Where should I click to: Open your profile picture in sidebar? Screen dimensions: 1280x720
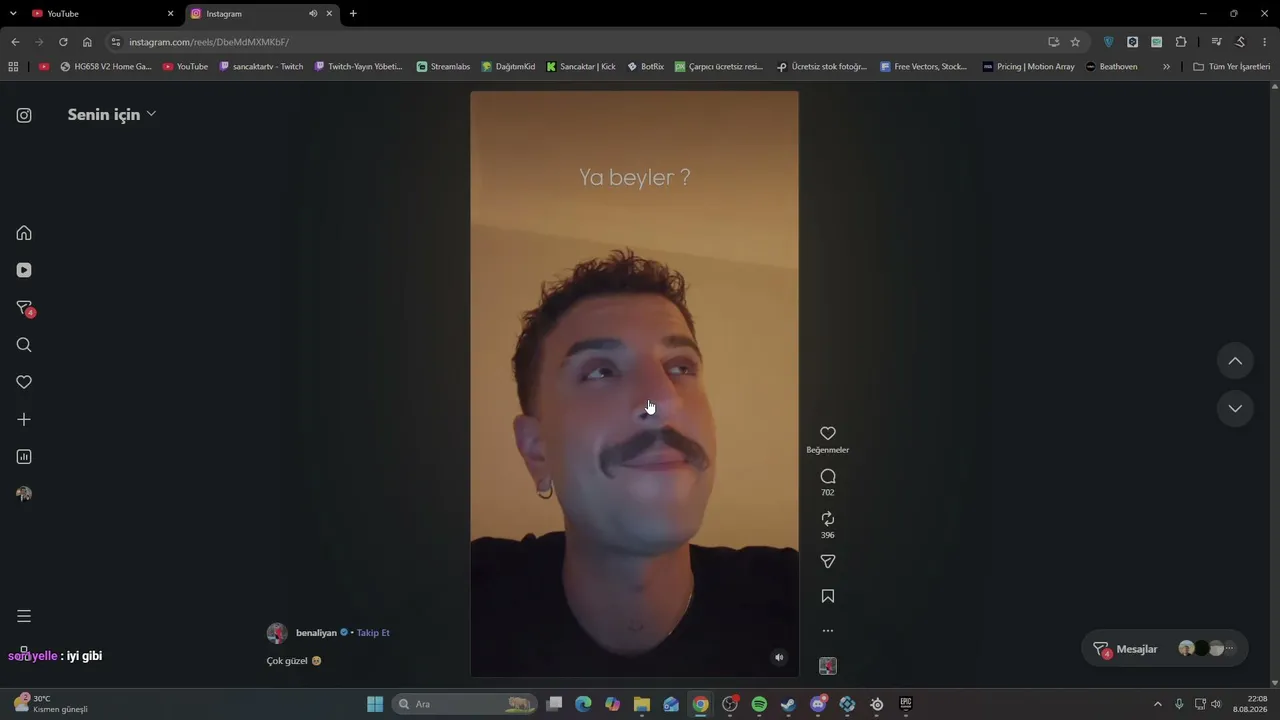pos(24,494)
